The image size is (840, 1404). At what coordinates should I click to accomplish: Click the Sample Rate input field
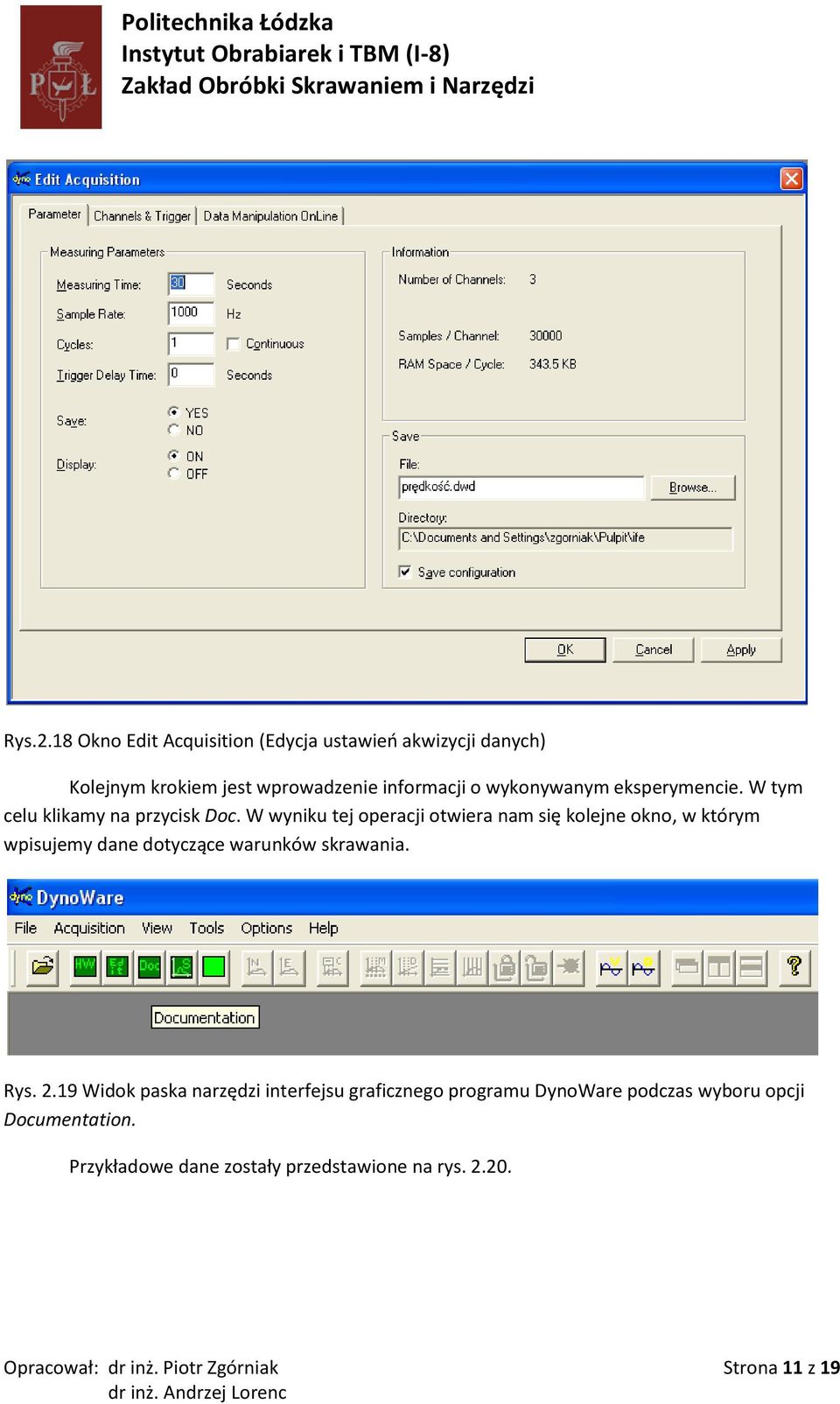pos(191,313)
